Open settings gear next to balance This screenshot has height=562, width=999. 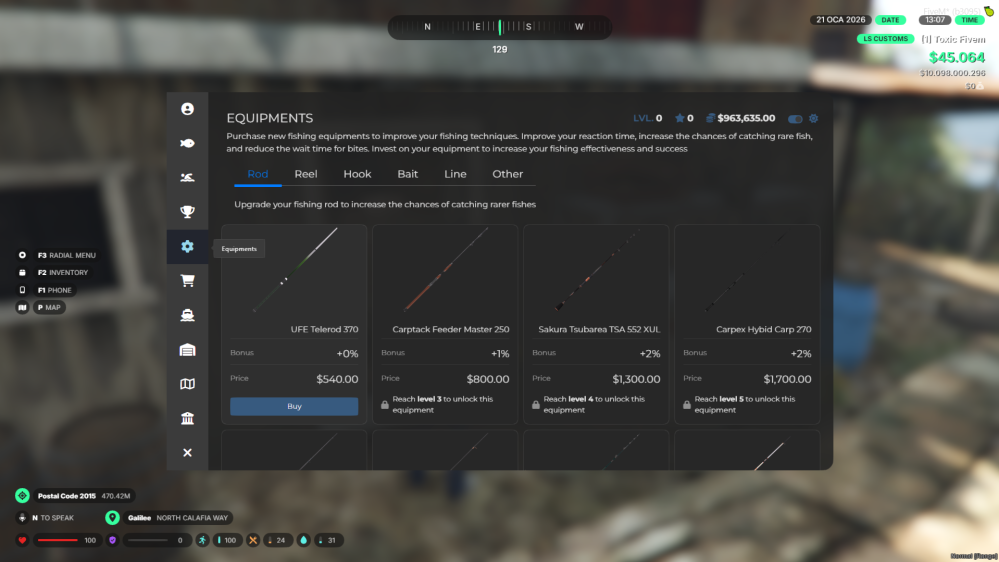click(813, 118)
